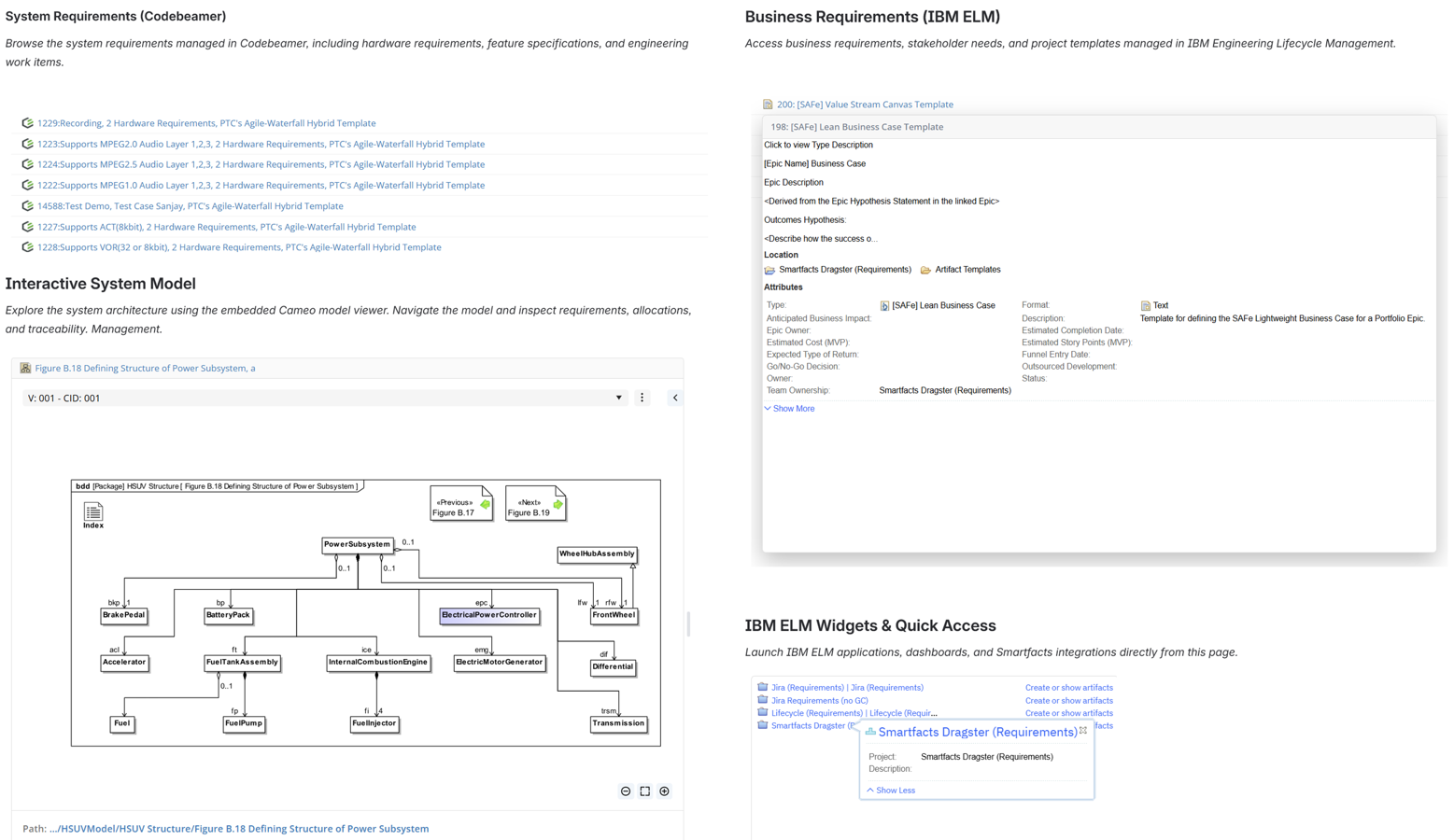The width and height of the screenshot is (1454, 840).
Task: Select the BatteryPack block
Action: tap(229, 615)
